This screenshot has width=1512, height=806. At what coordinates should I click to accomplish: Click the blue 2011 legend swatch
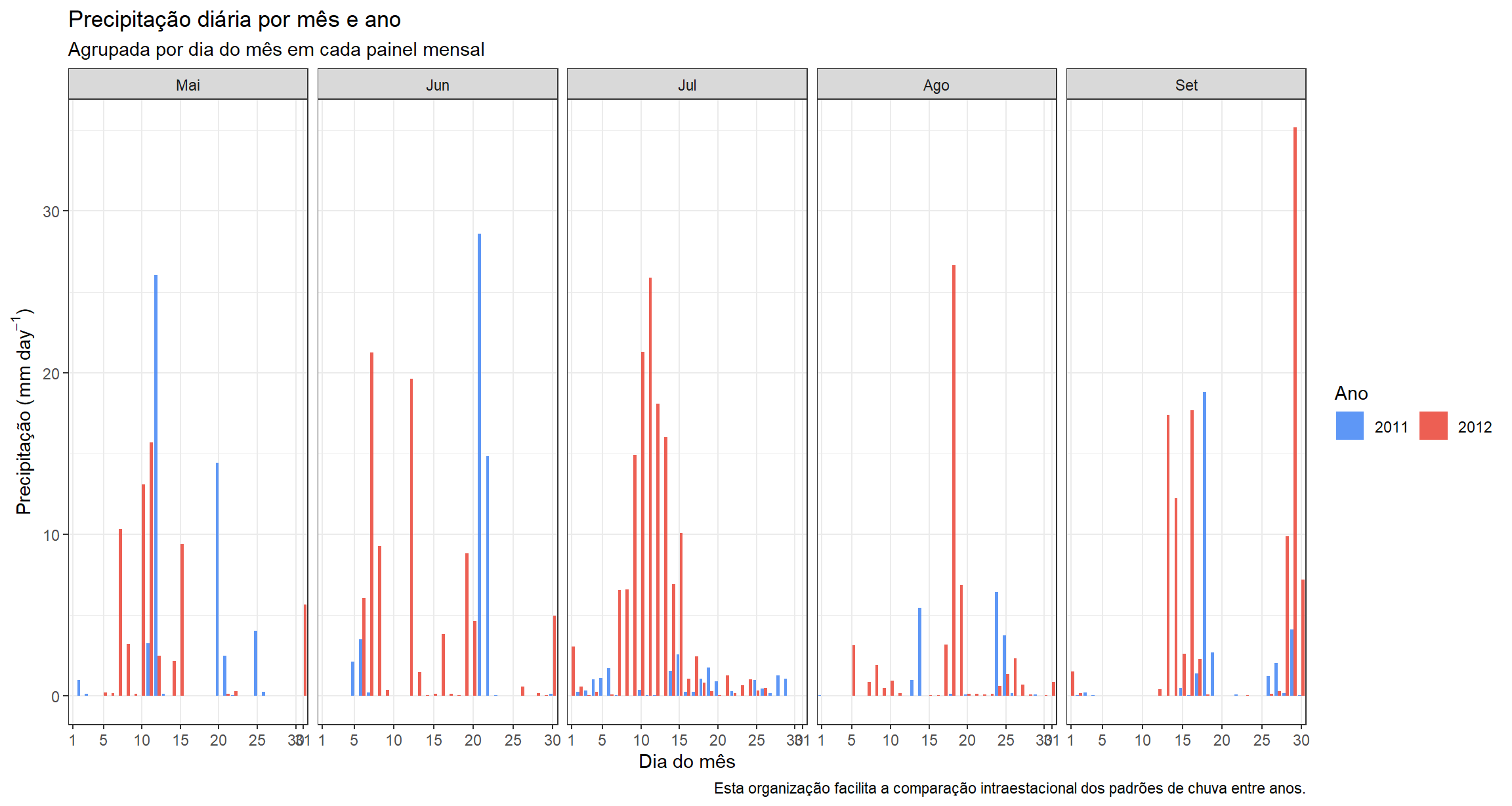pyautogui.click(x=1349, y=426)
